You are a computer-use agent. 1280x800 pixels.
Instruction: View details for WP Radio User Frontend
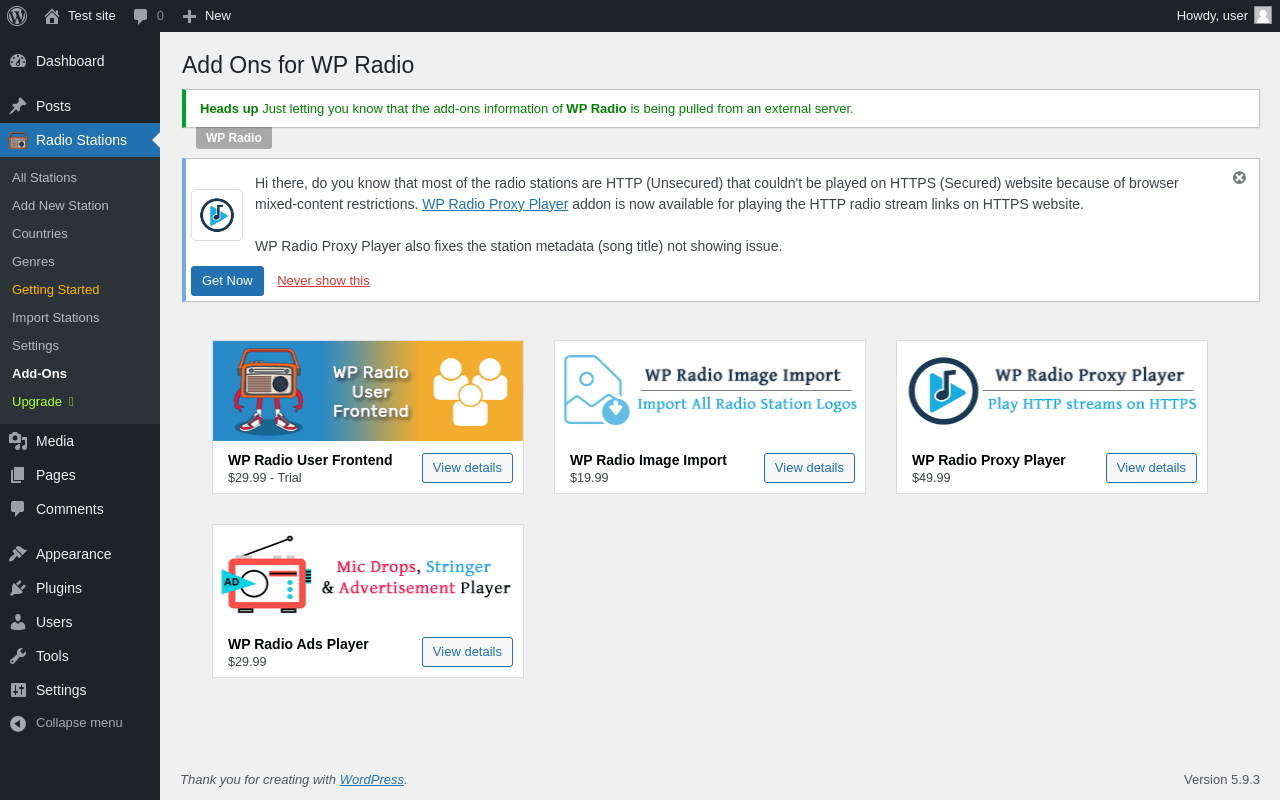coord(467,468)
